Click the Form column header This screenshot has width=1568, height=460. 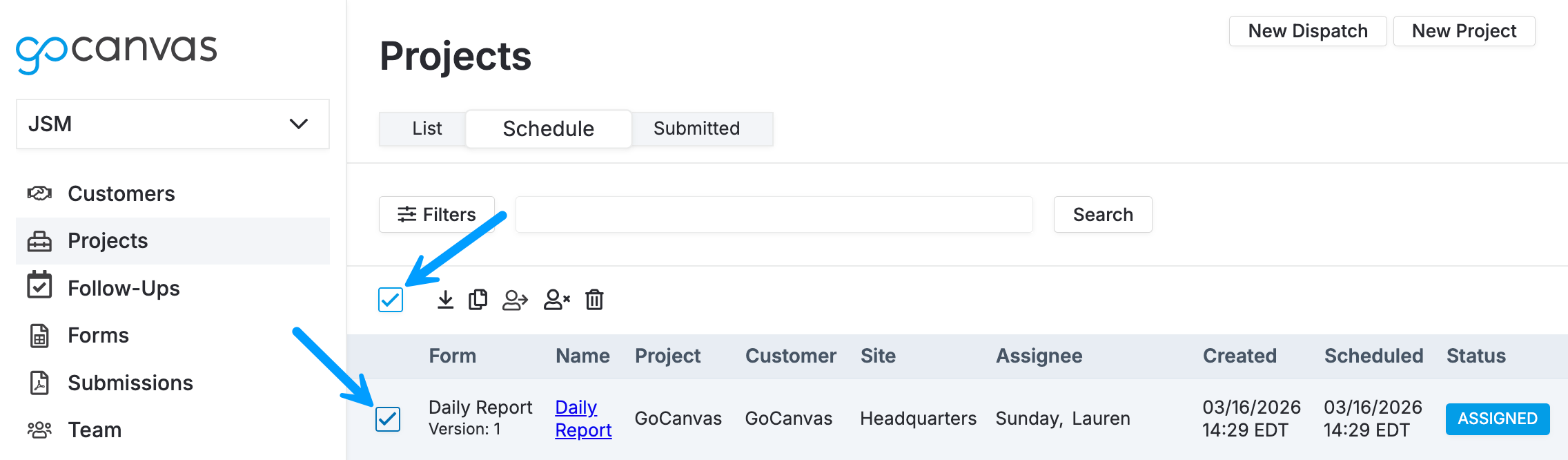pos(453,356)
